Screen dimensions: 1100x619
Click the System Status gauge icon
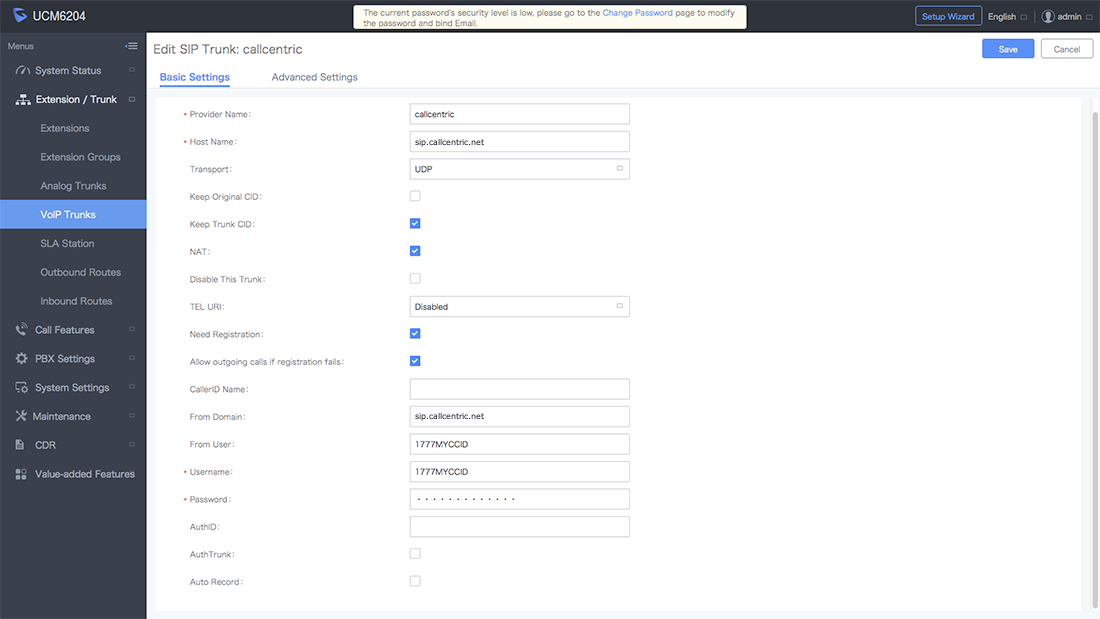click(22, 70)
